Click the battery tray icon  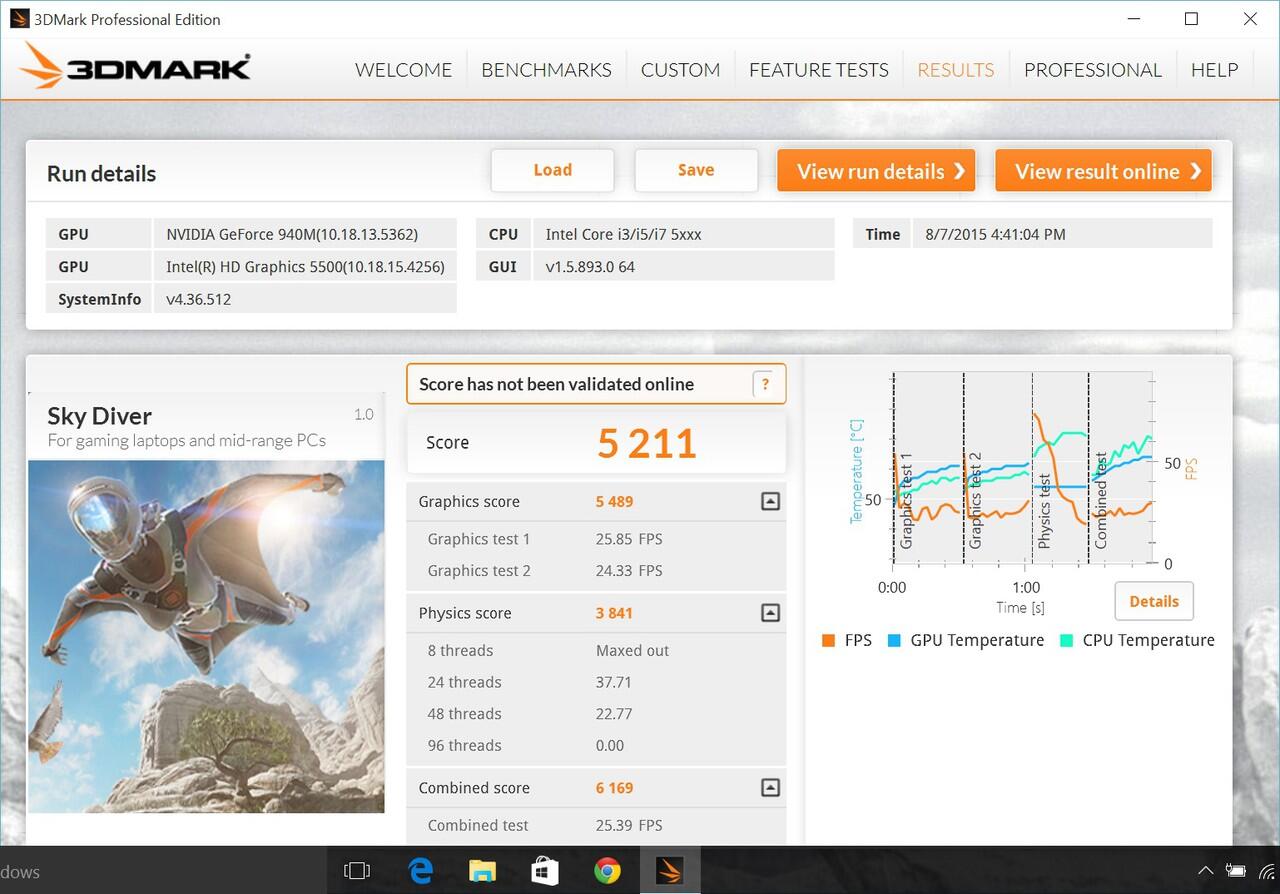point(1237,871)
